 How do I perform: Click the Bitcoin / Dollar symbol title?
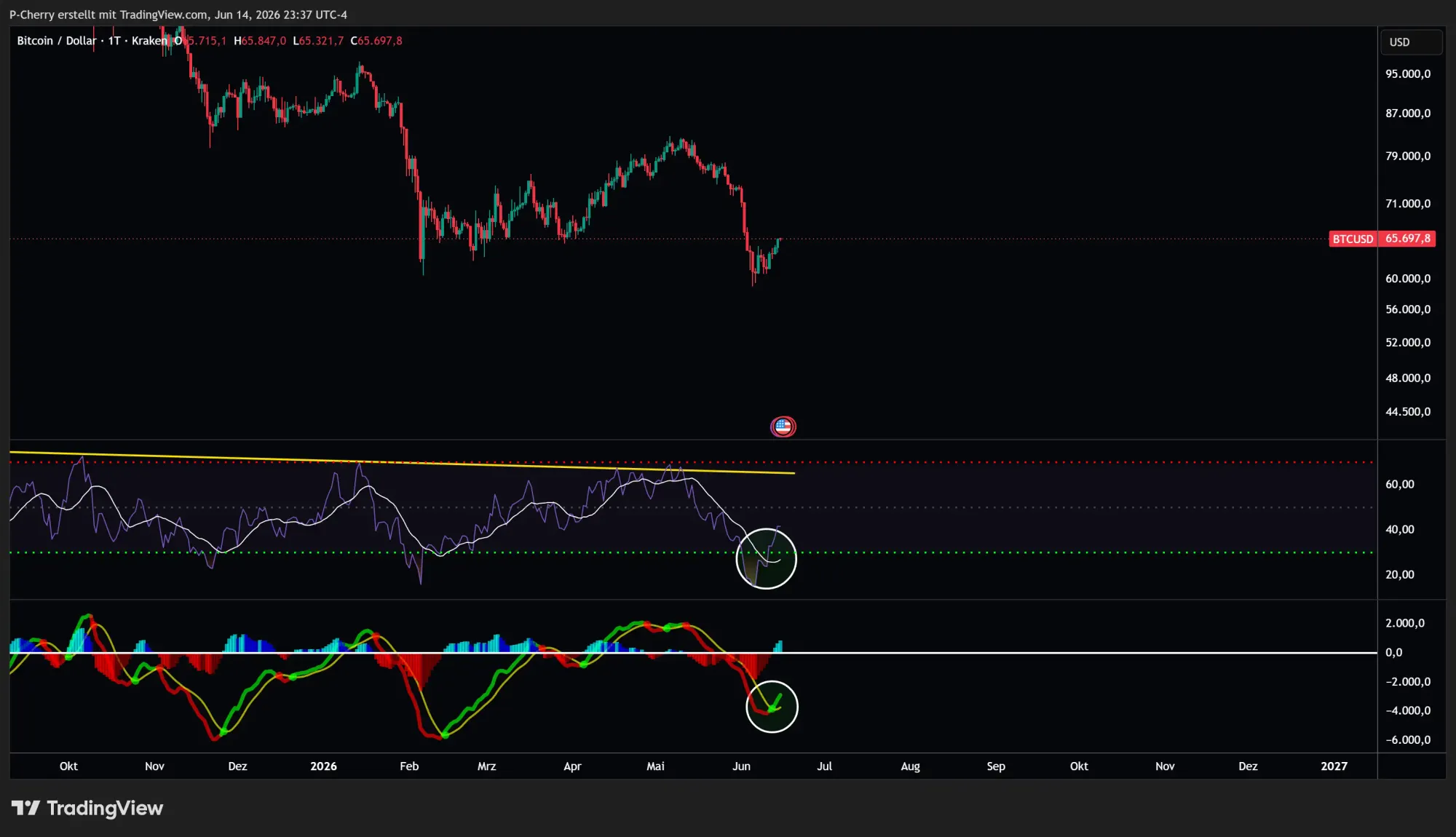57,41
